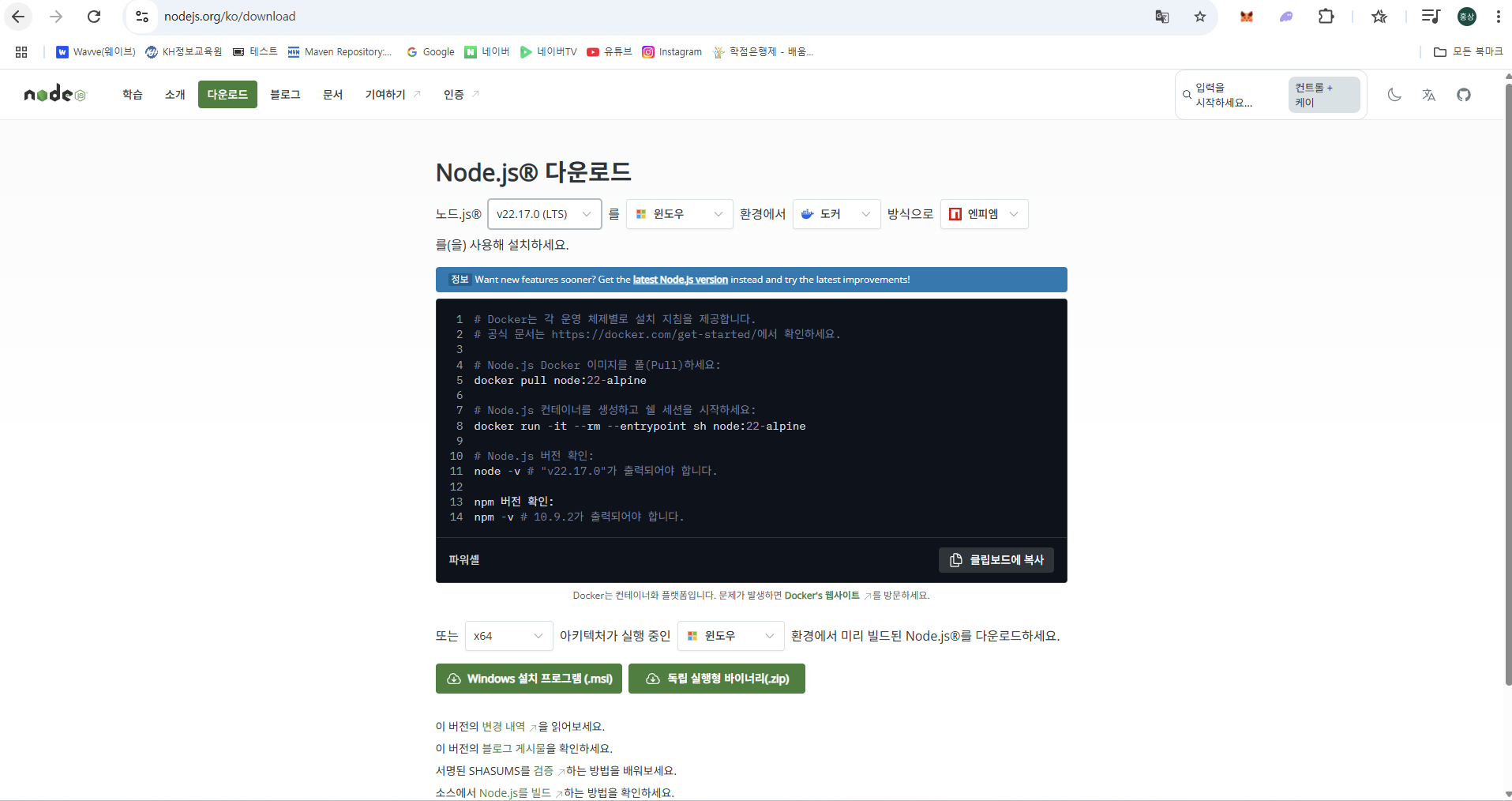Image resolution: width=1512 pixels, height=801 pixels.
Task: Open the 검증 link for SHASUMS
Action: pos(543,771)
